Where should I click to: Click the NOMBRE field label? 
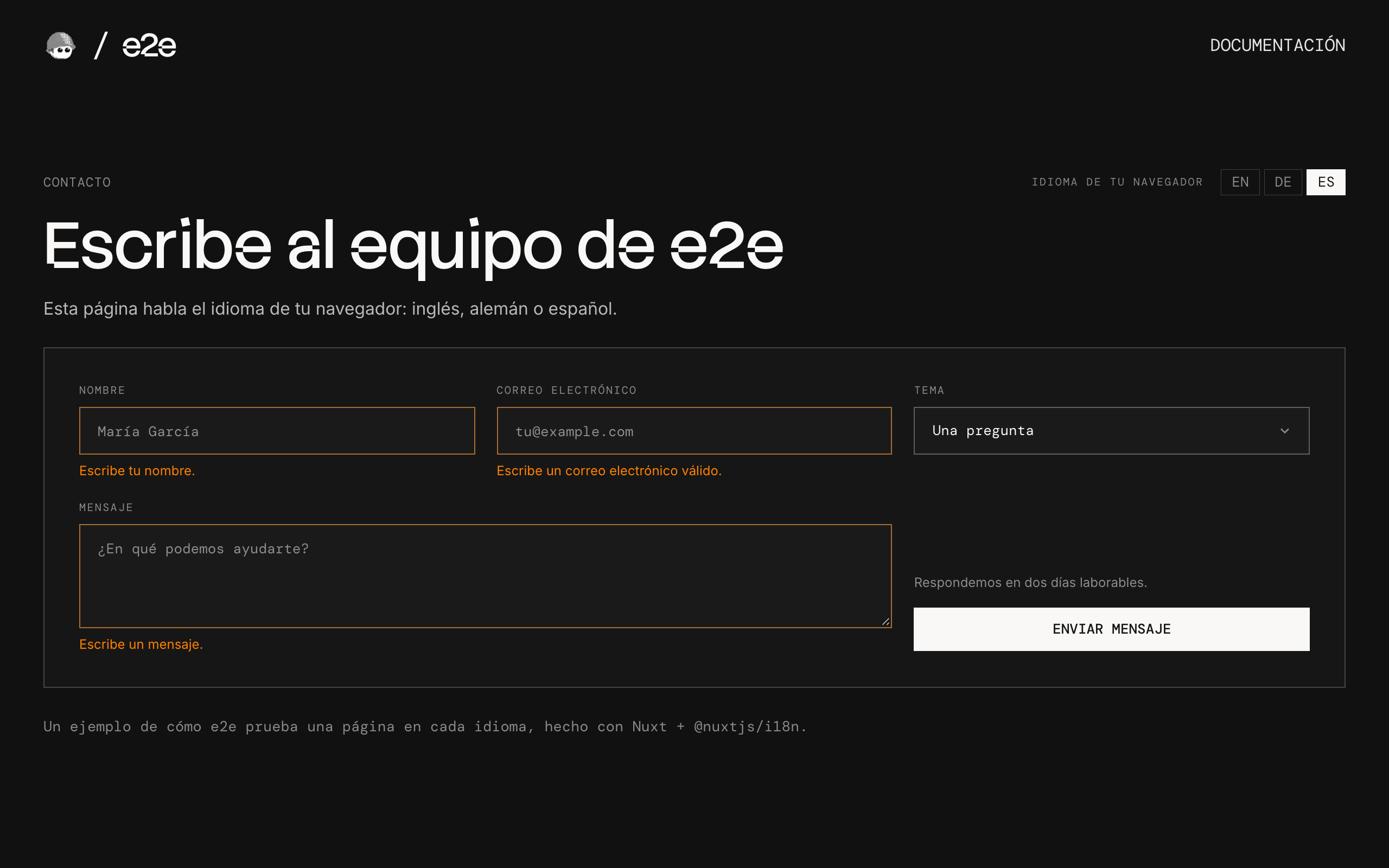point(102,391)
